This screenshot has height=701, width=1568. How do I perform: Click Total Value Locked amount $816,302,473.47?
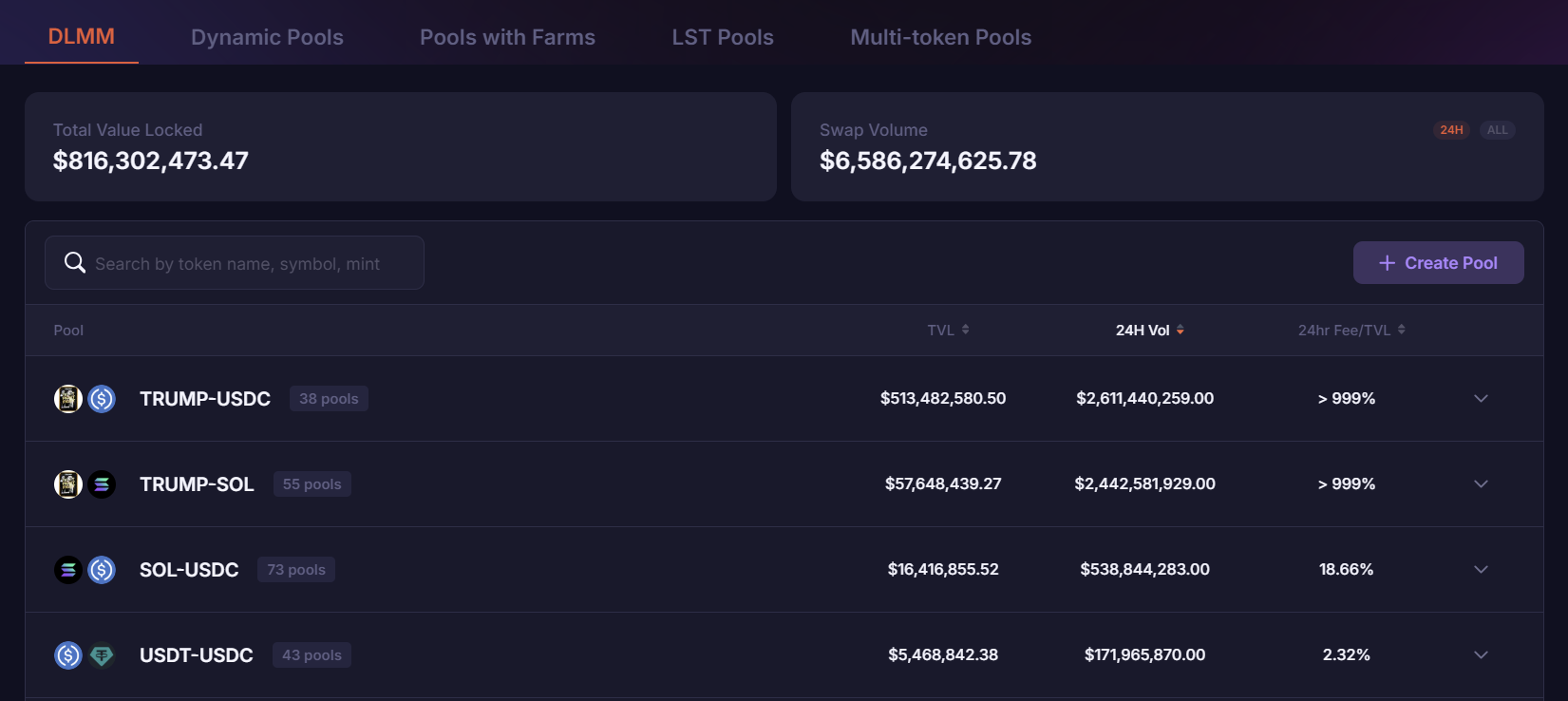click(151, 161)
